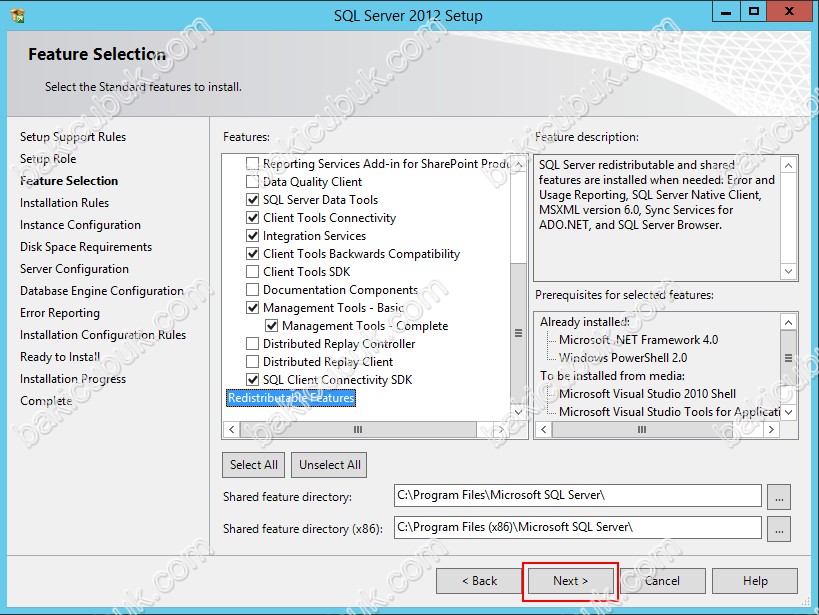Click Installation Configuration Rules step
819x615 pixels.
coord(103,334)
